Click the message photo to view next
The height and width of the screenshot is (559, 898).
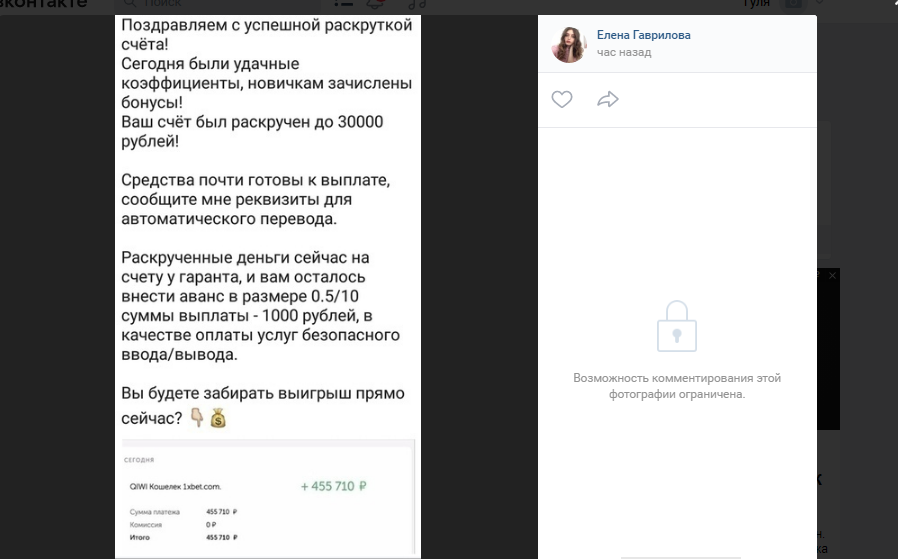pos(267,286)
